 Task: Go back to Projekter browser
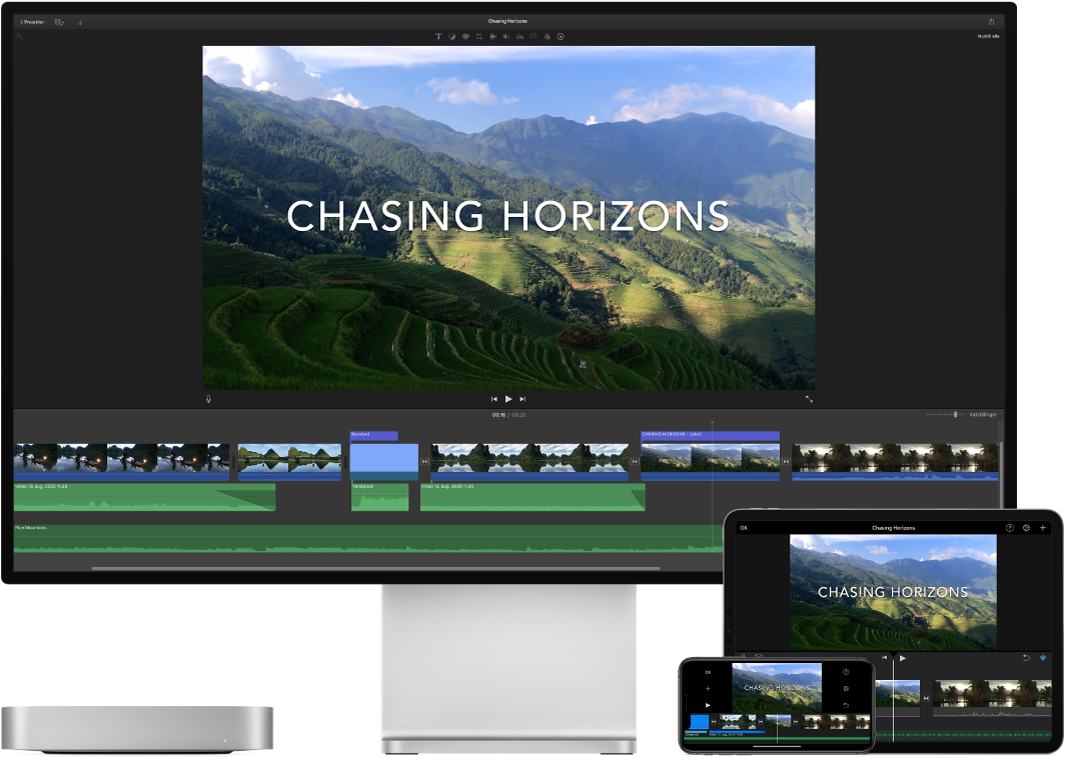pyautogui.click(x=32, y=21)
